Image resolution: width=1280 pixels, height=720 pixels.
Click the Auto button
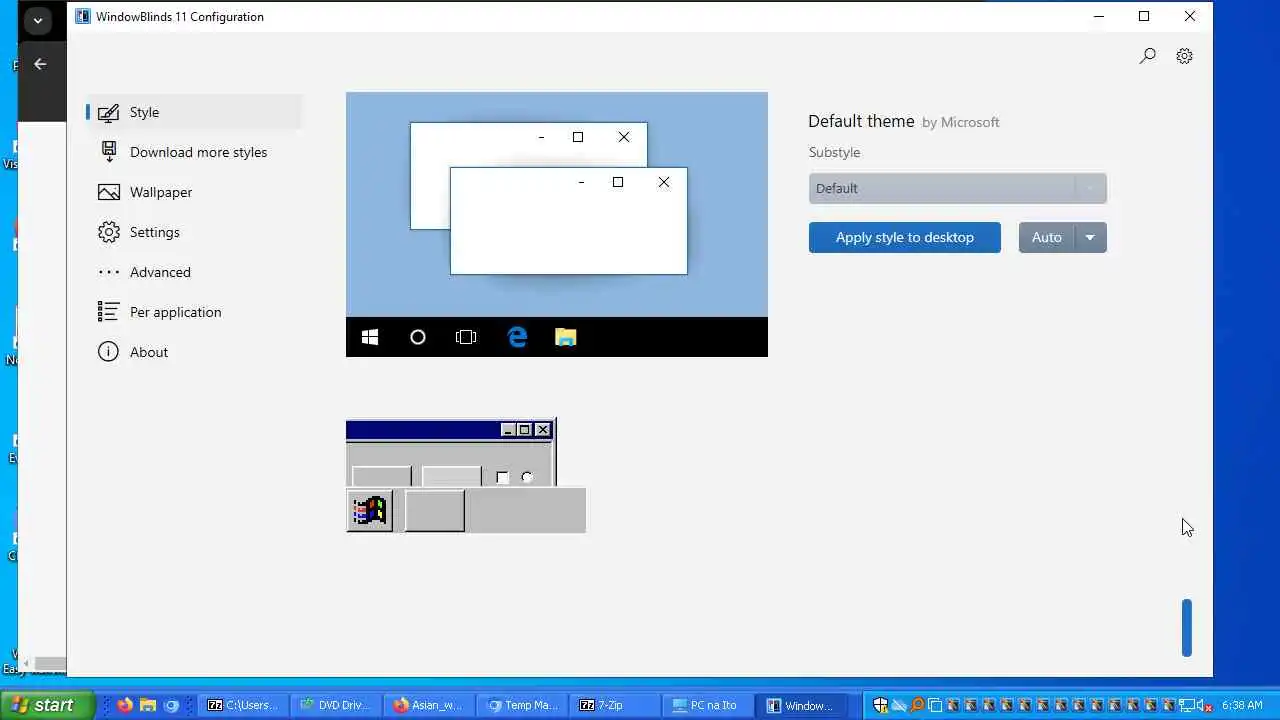coord(1046,237)
